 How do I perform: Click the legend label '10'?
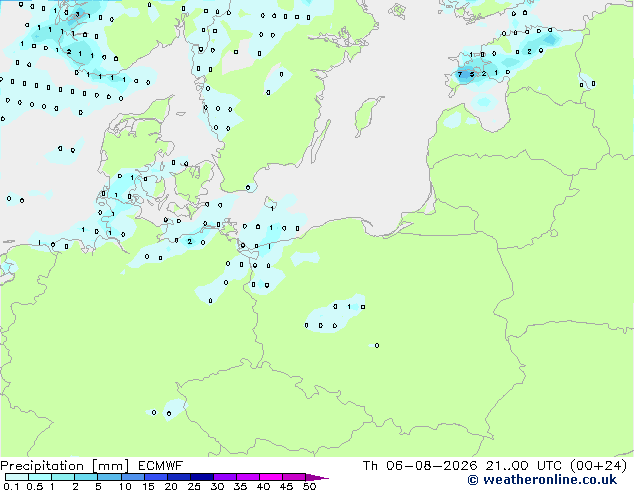pos(125,486)
